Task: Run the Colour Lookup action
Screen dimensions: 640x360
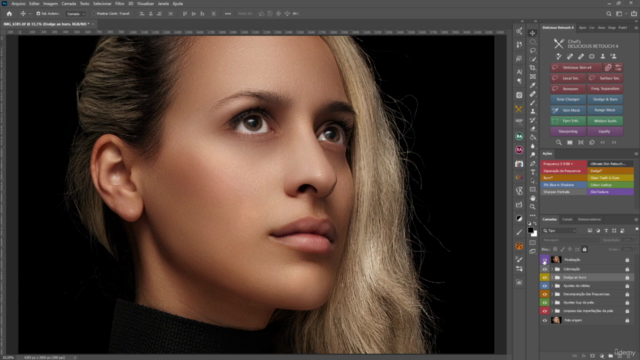Action: (x=611, y=185)
